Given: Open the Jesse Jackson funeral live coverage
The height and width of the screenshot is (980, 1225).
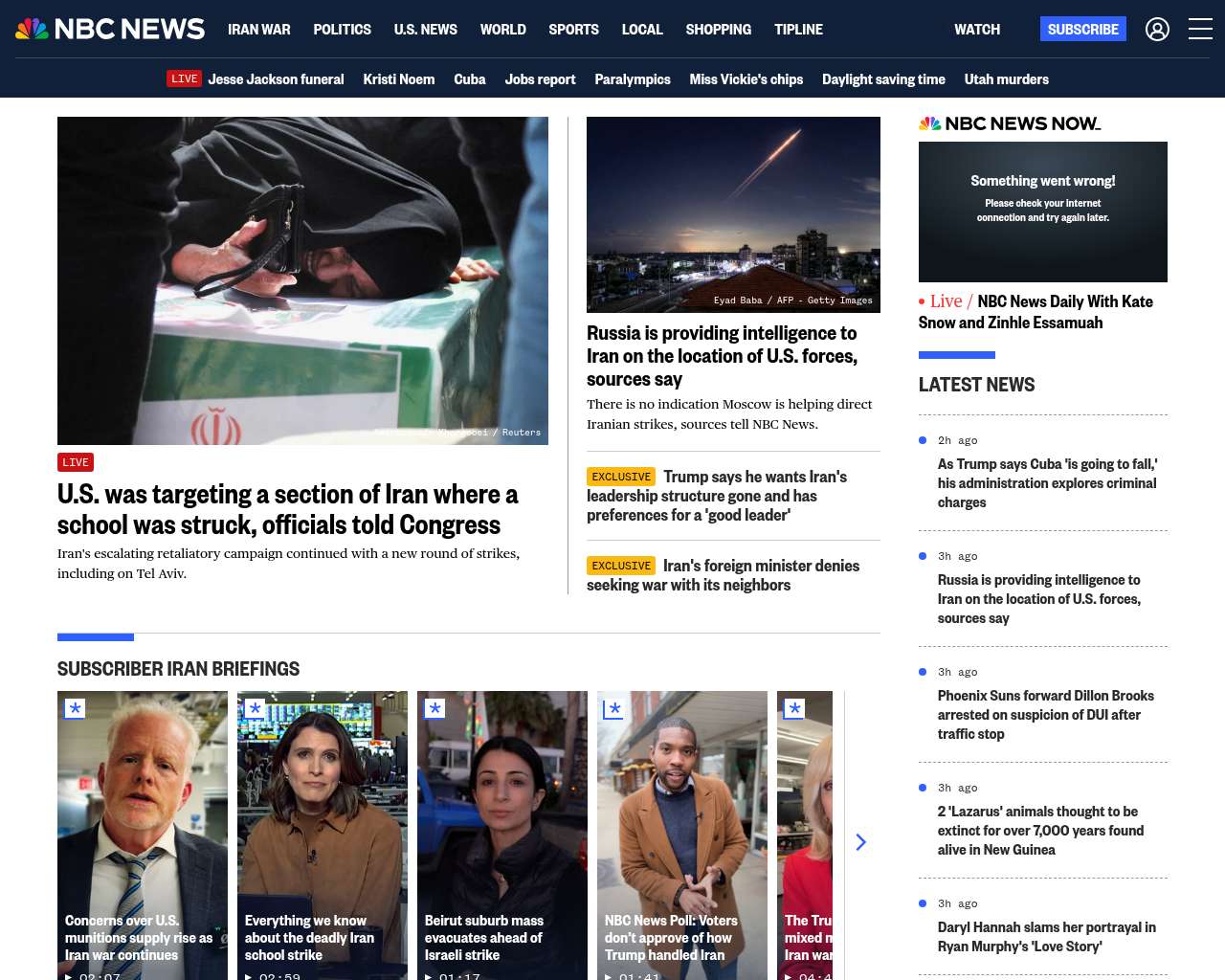Looking at the screenshot, I should click(x=276, y=79).
